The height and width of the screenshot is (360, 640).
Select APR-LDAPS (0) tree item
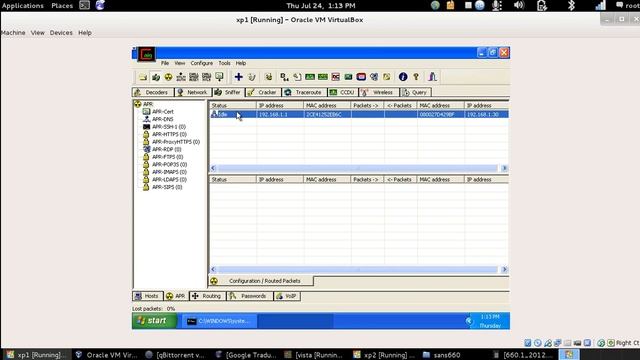169,180
